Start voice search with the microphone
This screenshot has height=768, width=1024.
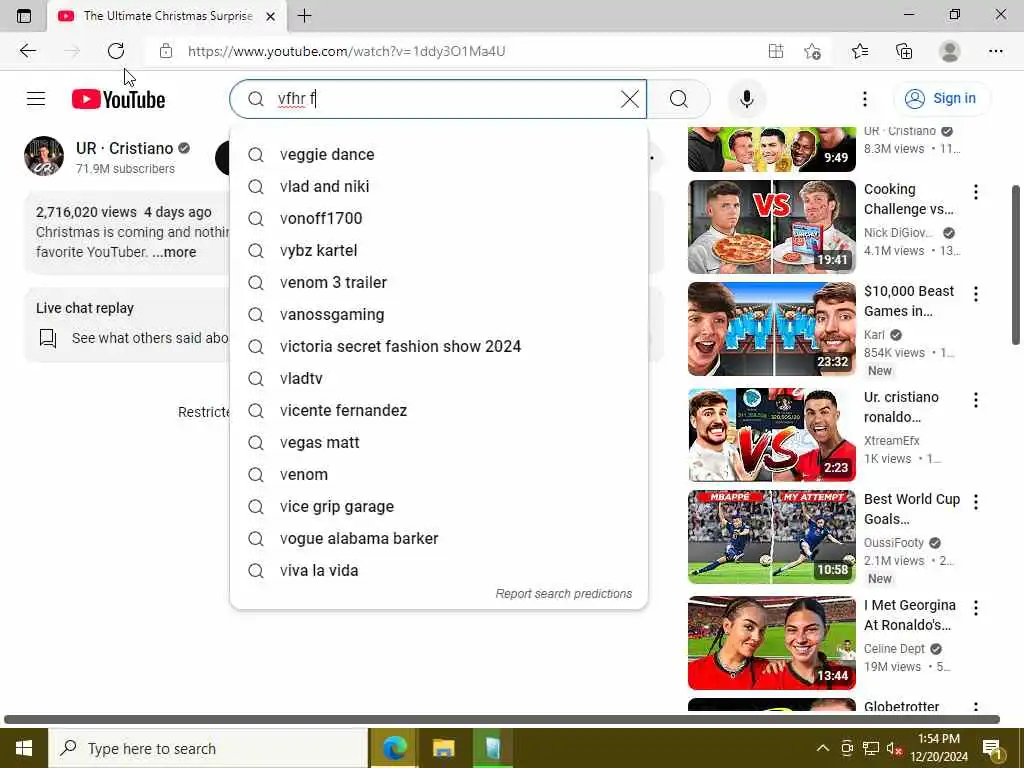coord(746,99)
